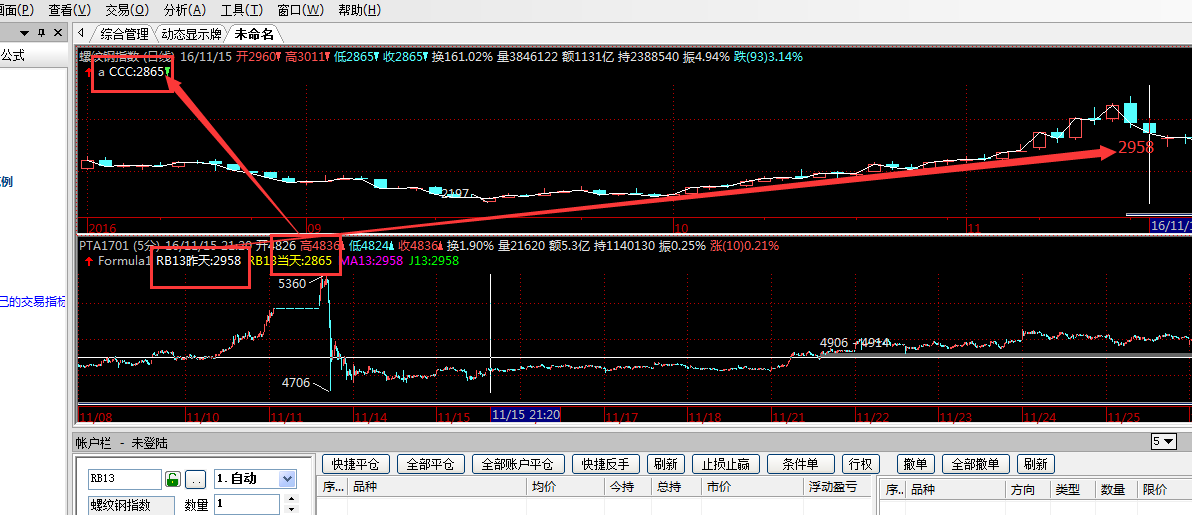1192x515 pixels.
Task: Click the 张(10)0.21% value in the lower chart
Action: coord(744,246)
